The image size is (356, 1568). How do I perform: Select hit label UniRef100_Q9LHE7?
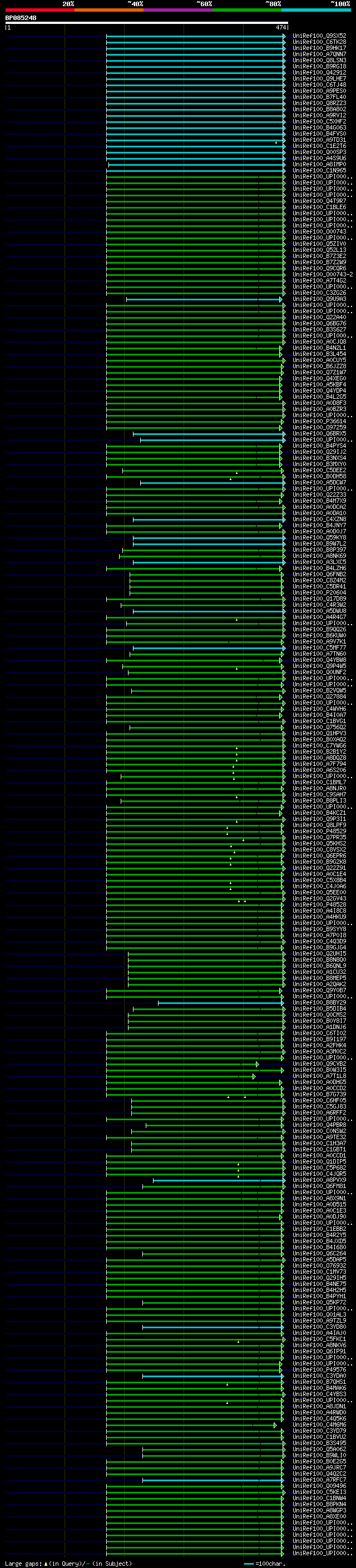pyautogui.click(x=319, y=78)
